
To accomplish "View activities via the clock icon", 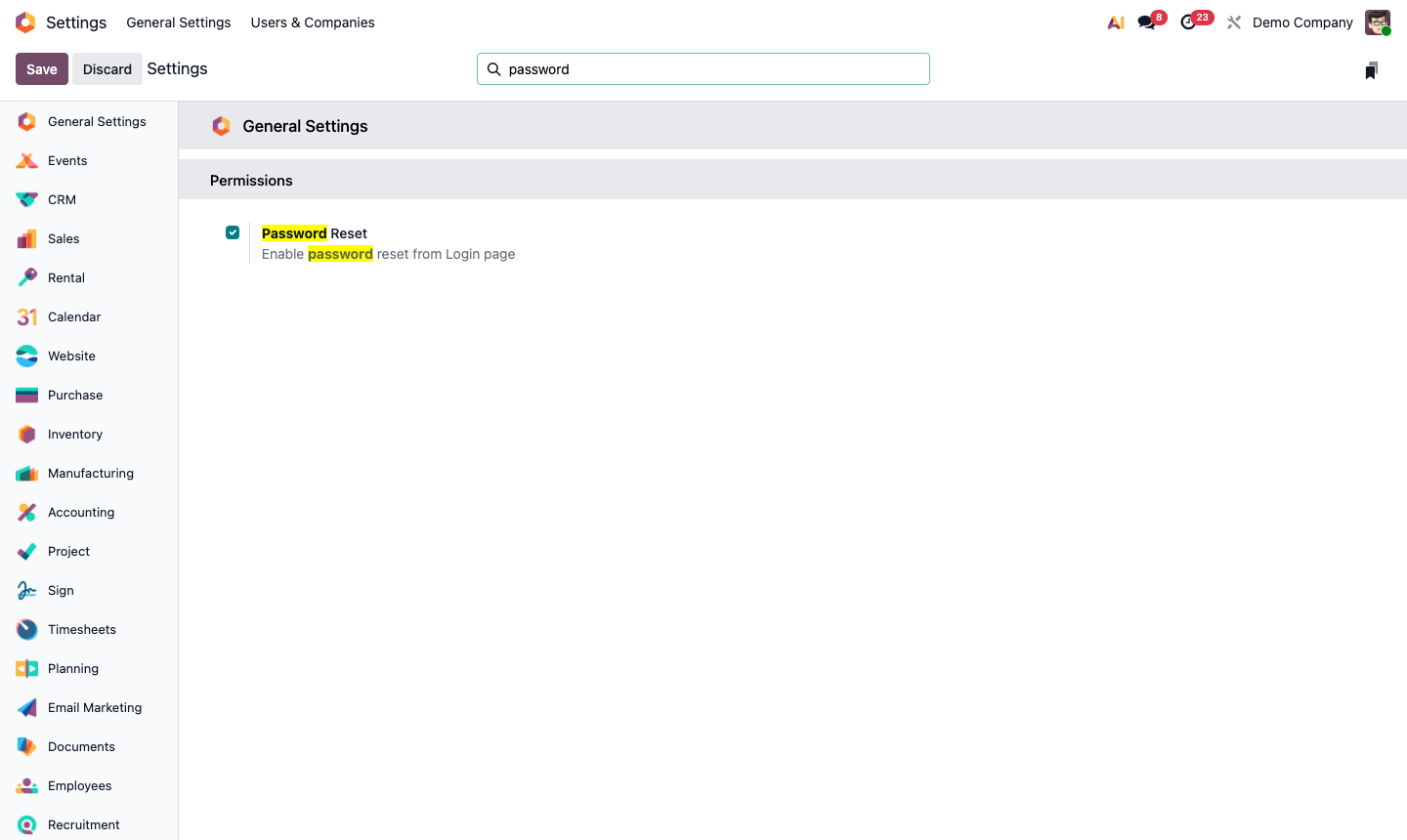I will tap(1187, 21).
